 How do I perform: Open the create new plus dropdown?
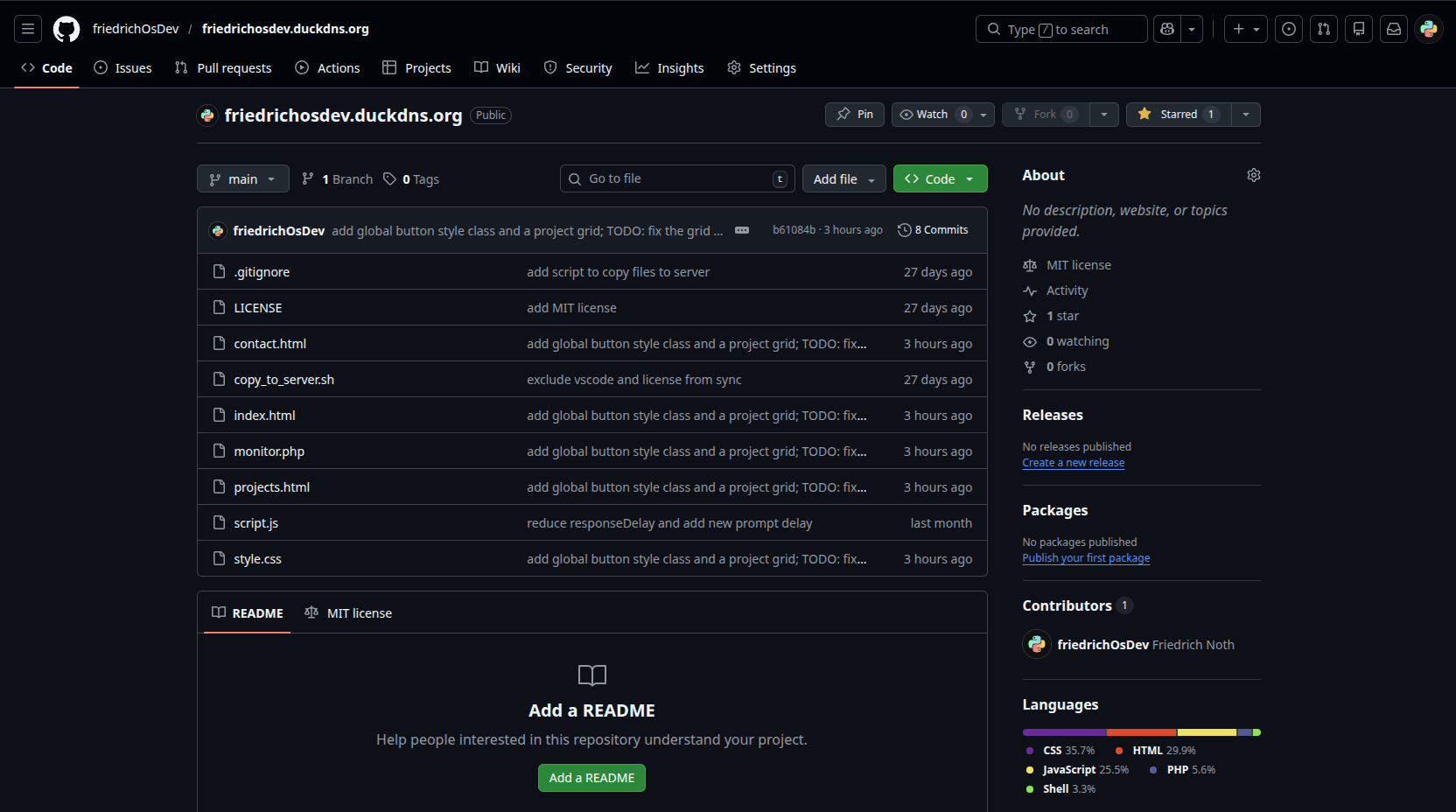[1246, 29]
